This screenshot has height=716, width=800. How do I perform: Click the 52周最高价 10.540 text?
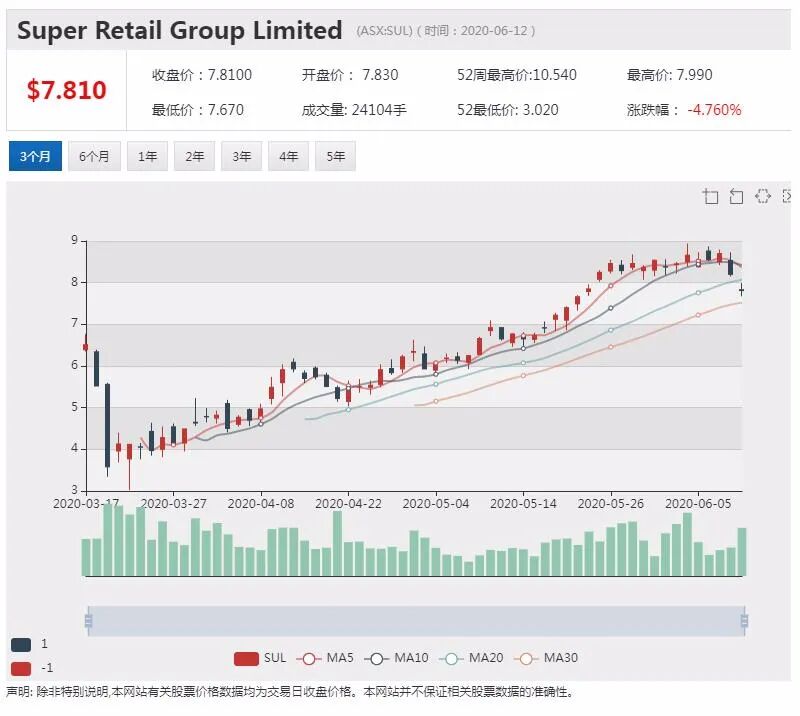(x=517, y=75)
